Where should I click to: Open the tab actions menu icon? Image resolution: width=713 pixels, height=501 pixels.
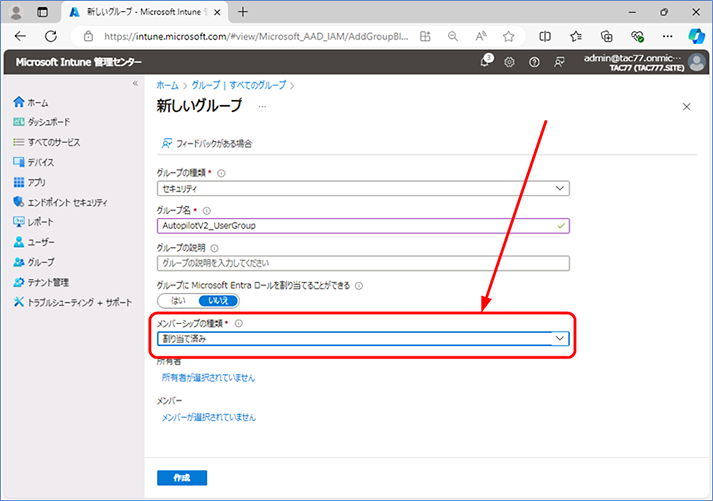point(42,12)
